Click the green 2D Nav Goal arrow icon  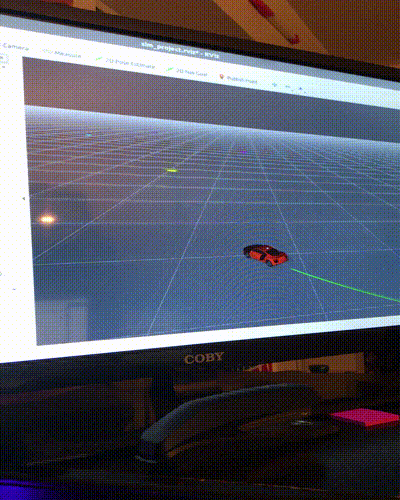pyautogui.click(x=170, y=69)
